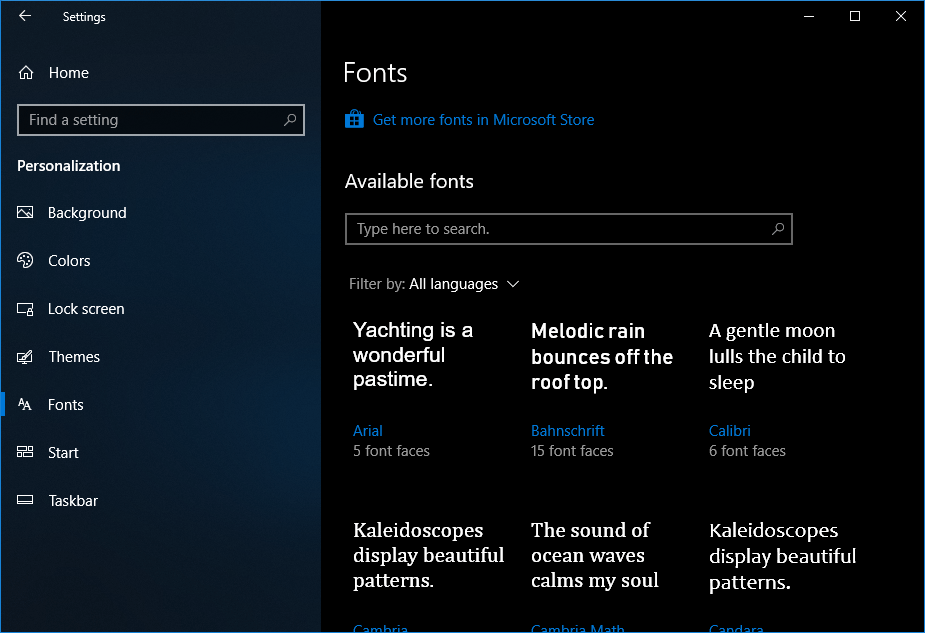Click the Start tiles icon

coord(26,453)
